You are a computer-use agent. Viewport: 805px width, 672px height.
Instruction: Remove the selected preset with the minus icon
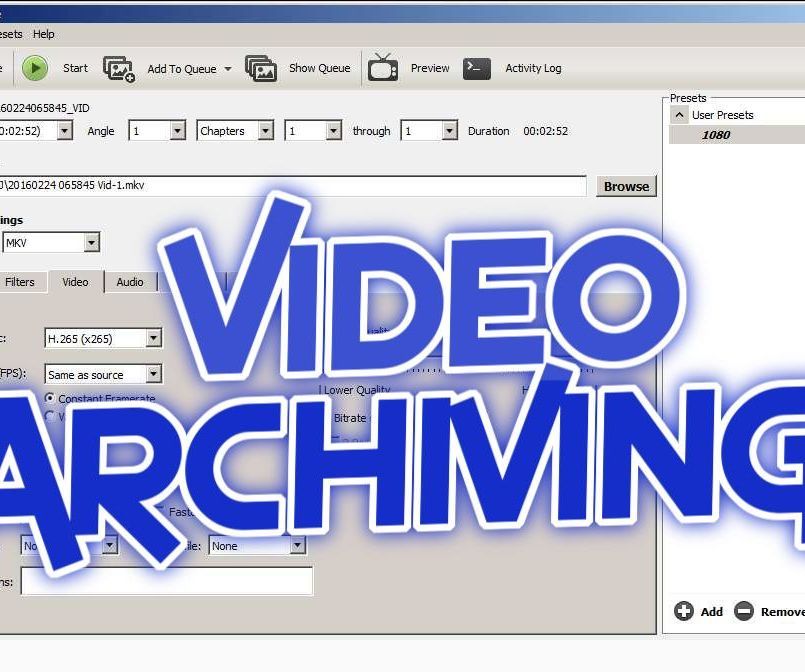click(745, 611)
